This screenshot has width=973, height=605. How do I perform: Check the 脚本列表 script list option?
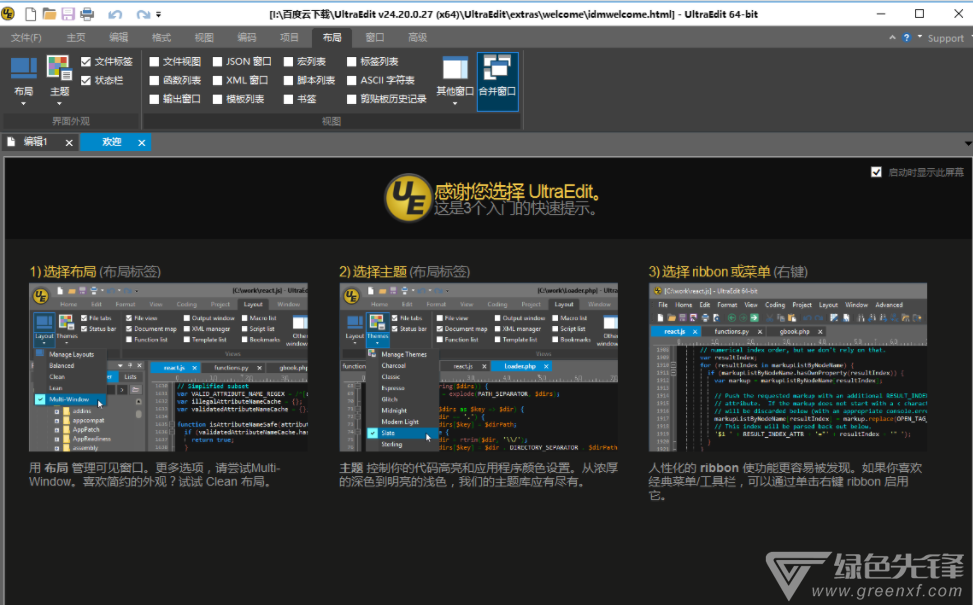(x=289, y=80)
